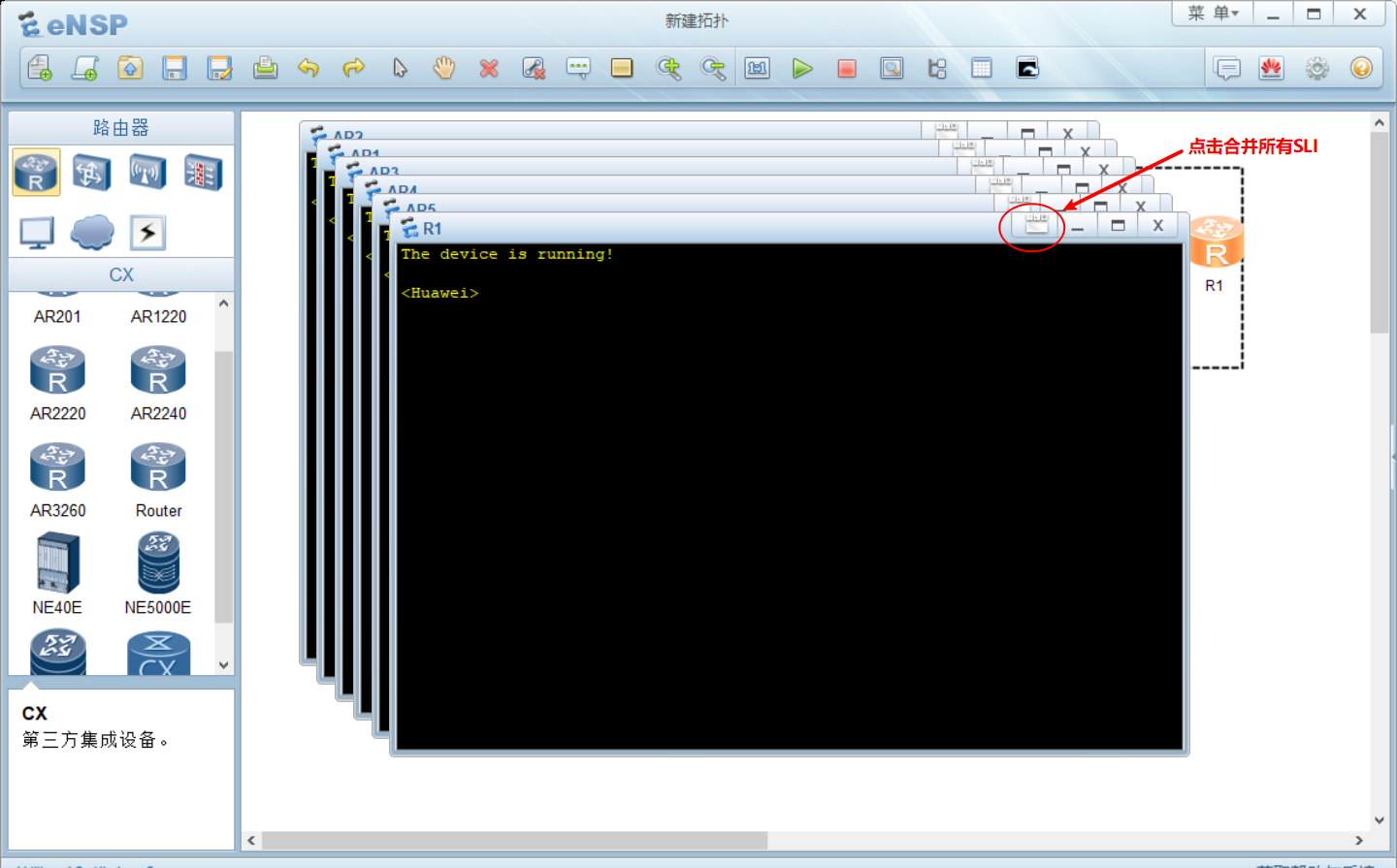Viewport: 1397px width, 868px height.
Task: Select the hand pan tool
Action: coord(444,68)
